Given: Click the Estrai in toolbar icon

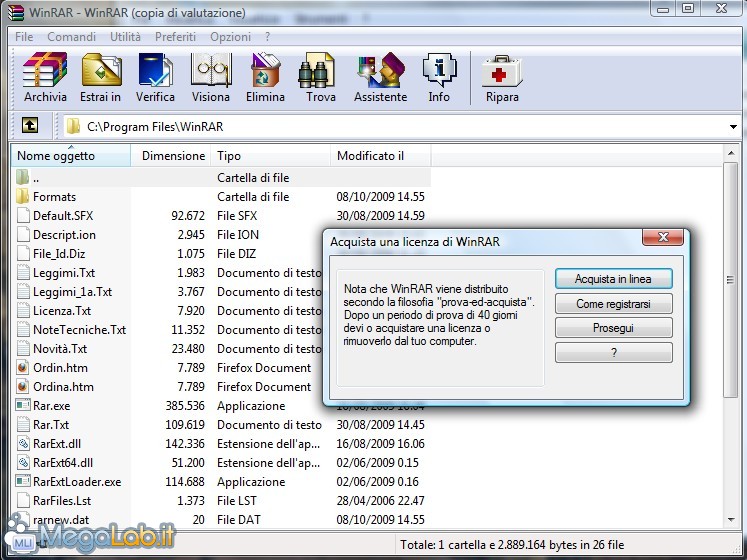Looking at the screenshot, I should tap(101, 71).
